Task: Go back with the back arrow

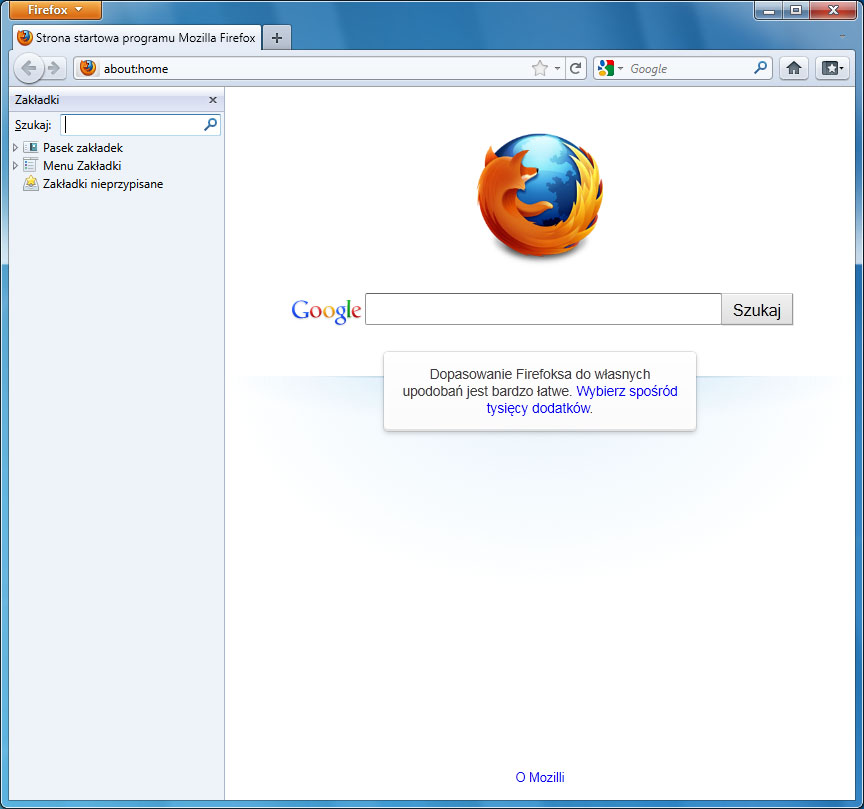Action: pyautogui.click(x=28, y=68)
